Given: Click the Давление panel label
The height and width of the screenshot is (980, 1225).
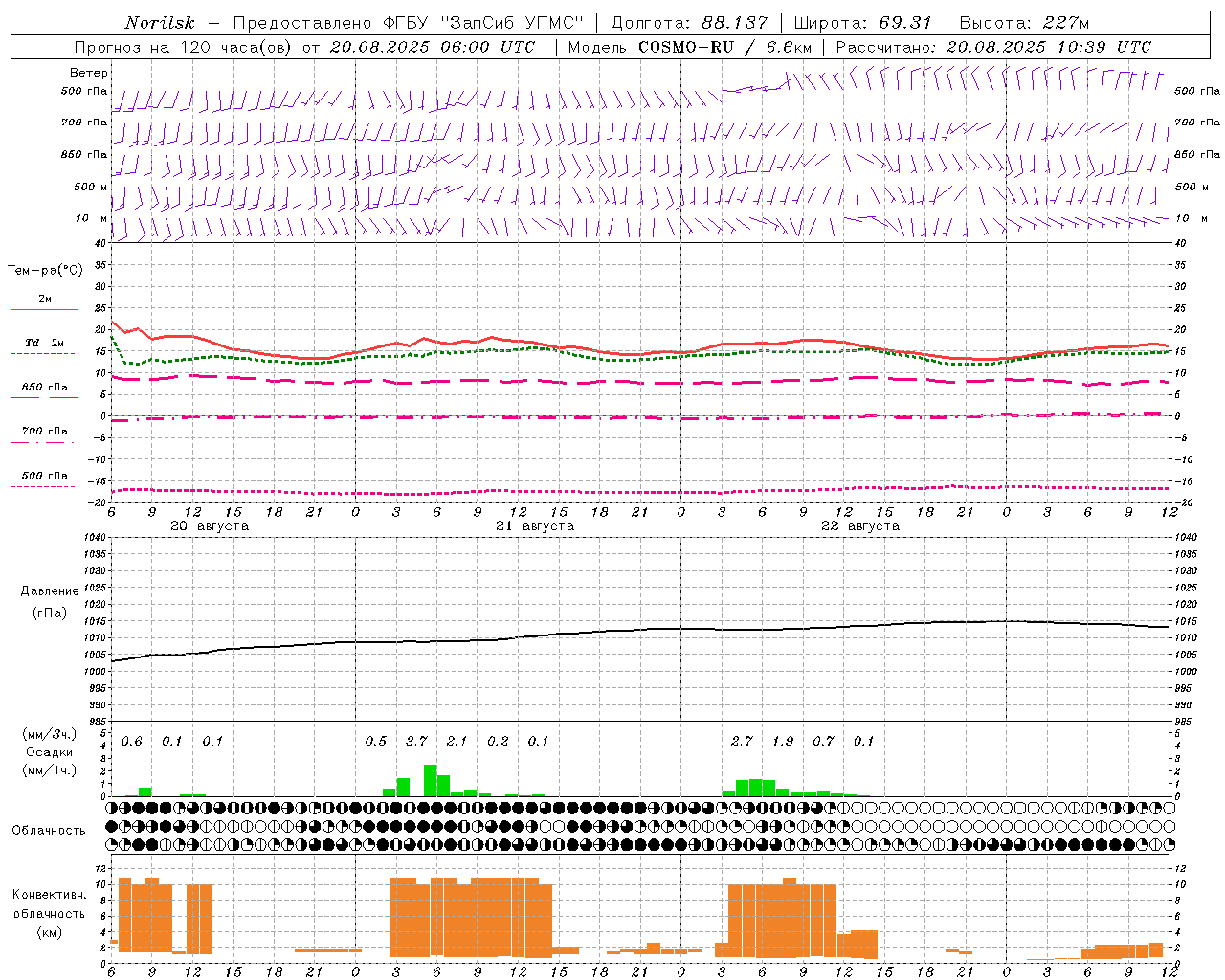Looking at the screenshot, I should click(50, 591).
